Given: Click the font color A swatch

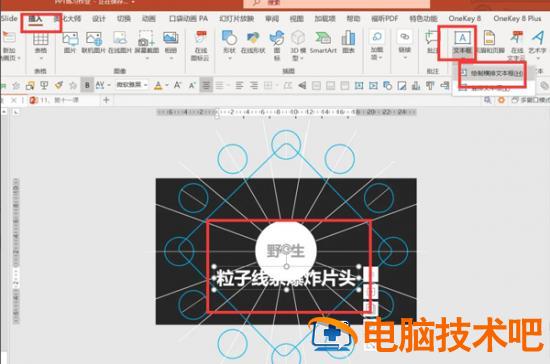Looking at the screenshot, I should coord(158,85).
